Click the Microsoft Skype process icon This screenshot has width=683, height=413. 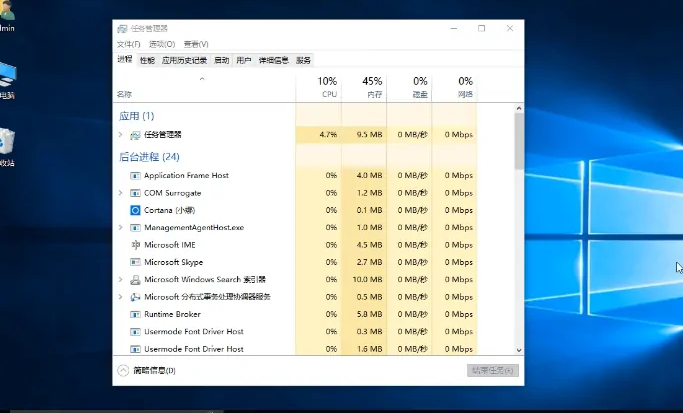pos(135,262)
